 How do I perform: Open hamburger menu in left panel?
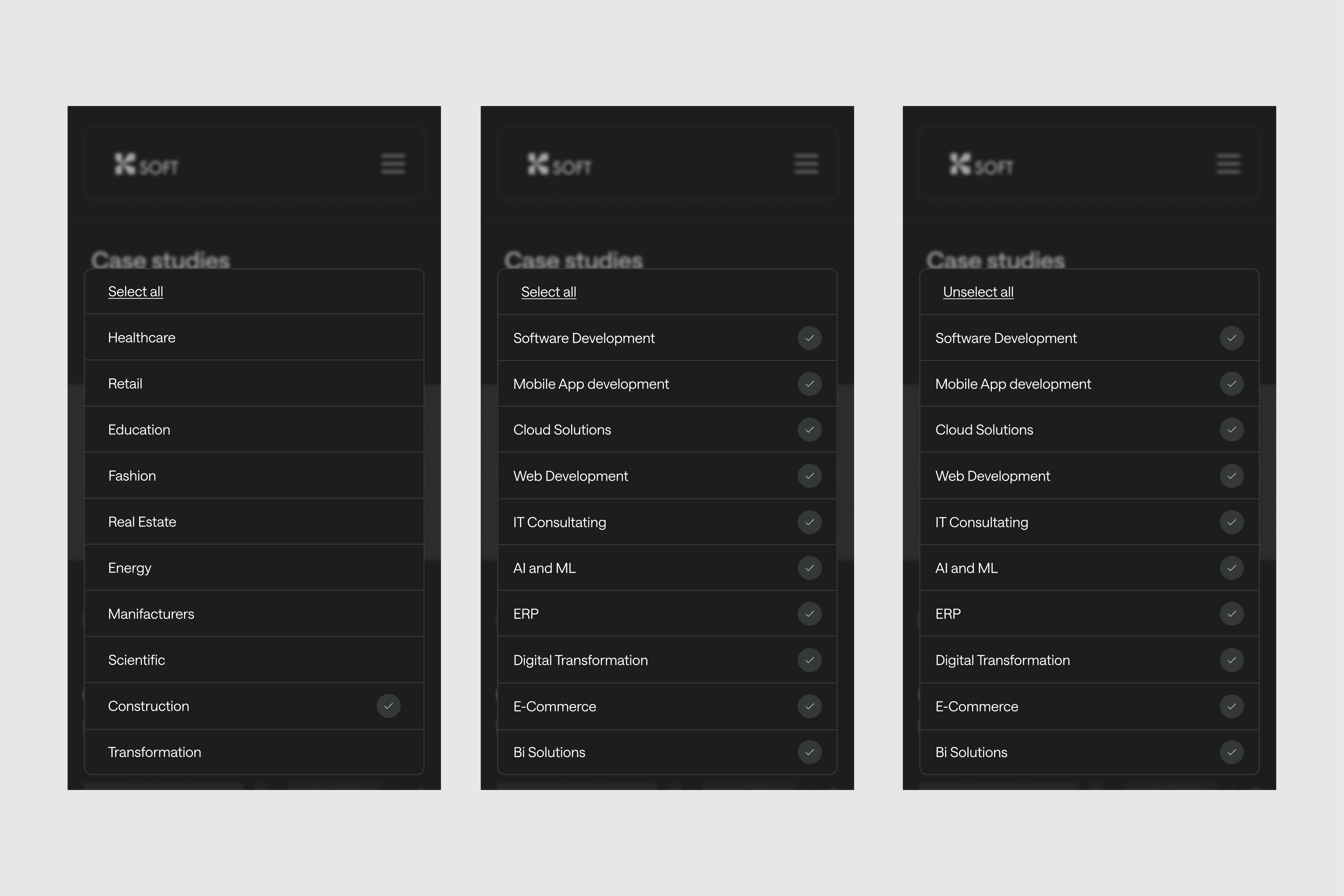[x=393, y=164]
